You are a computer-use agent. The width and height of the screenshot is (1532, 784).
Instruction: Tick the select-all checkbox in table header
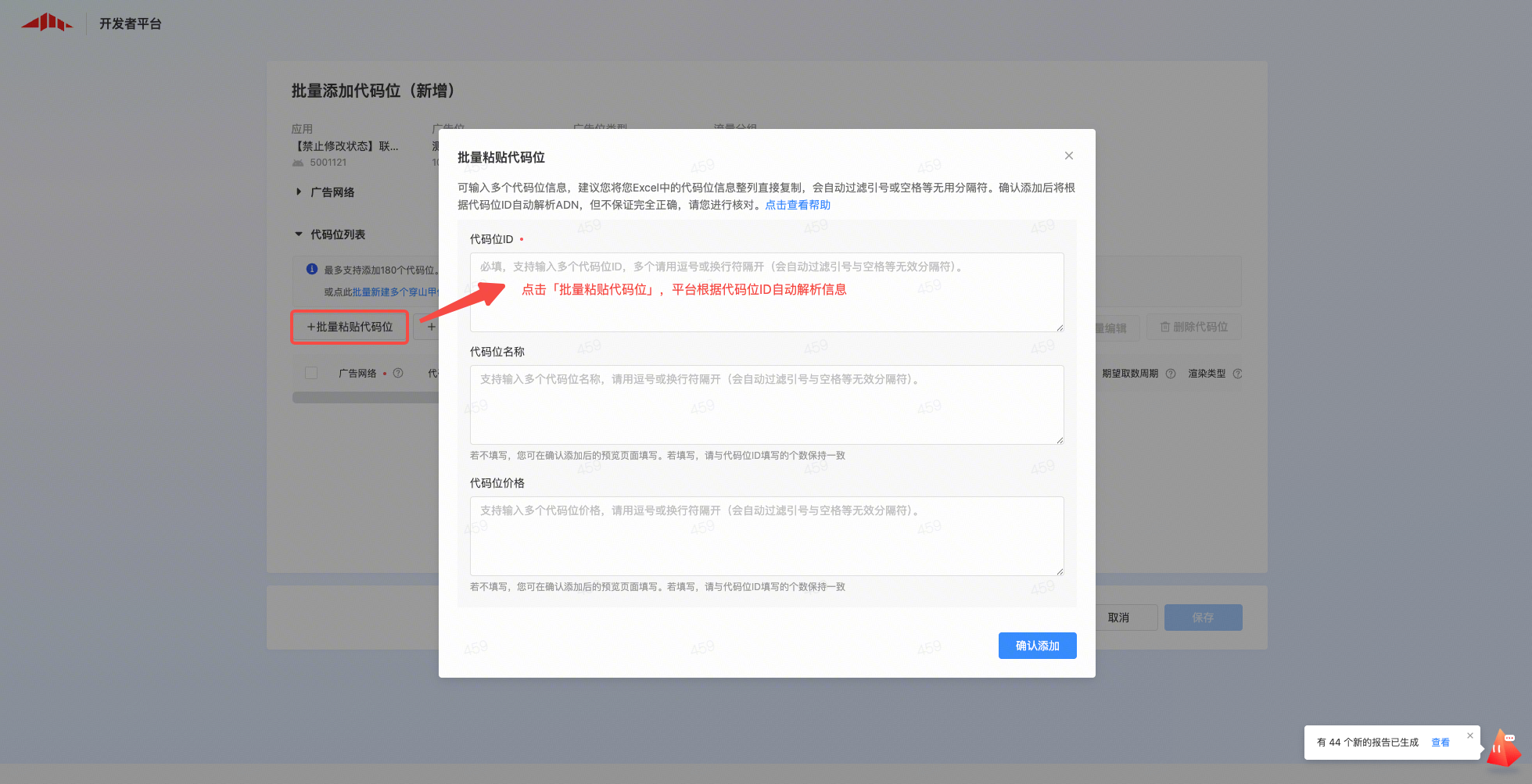pyautogui.click(x=311, y=374)
